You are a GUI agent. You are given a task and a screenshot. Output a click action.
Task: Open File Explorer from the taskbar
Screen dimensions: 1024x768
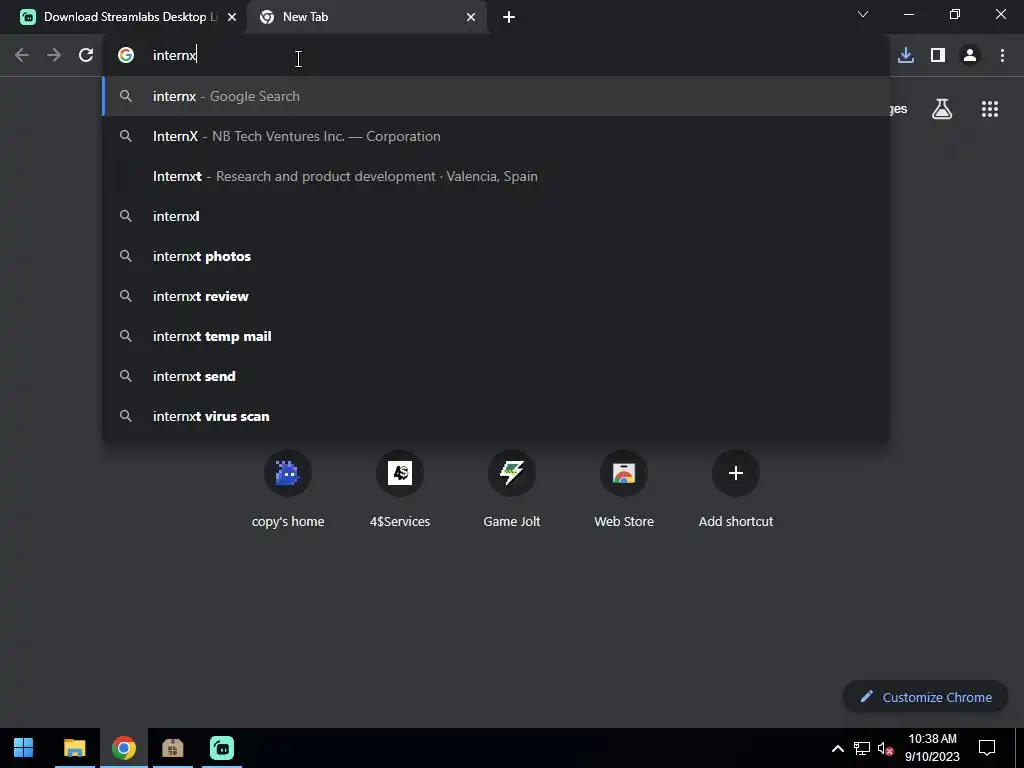74,748
